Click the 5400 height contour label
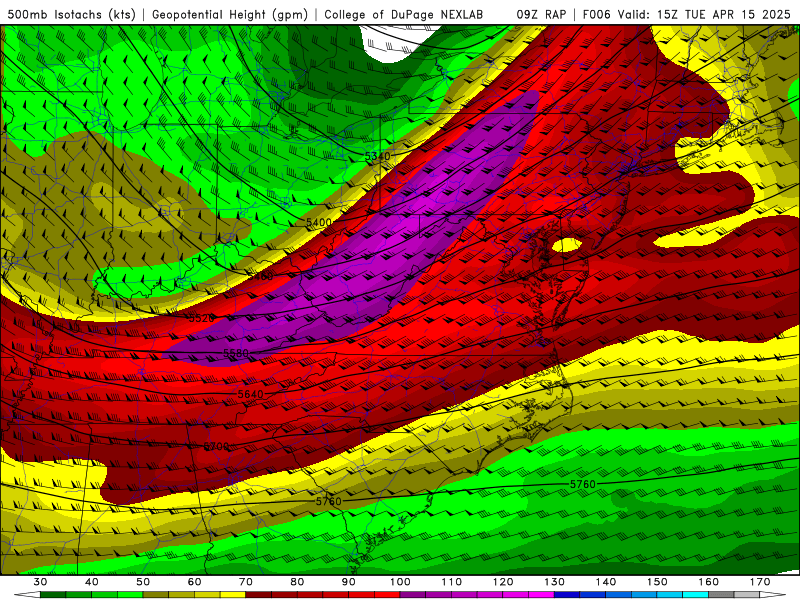800x600 pixels. point(319,222)
